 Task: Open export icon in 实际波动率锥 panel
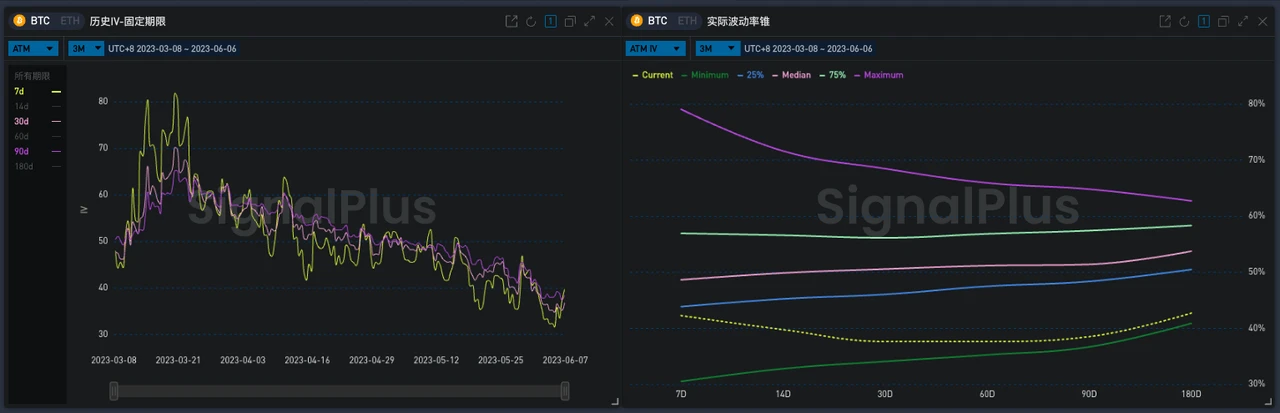coord(1165,21)
